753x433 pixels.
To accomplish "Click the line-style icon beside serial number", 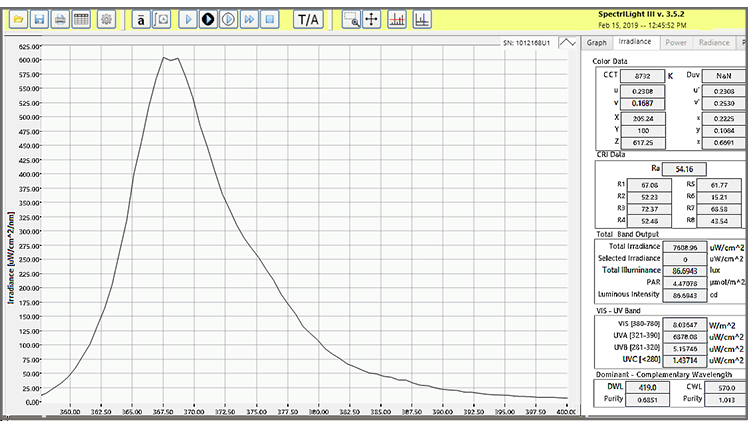I will [x=567, y=42].
